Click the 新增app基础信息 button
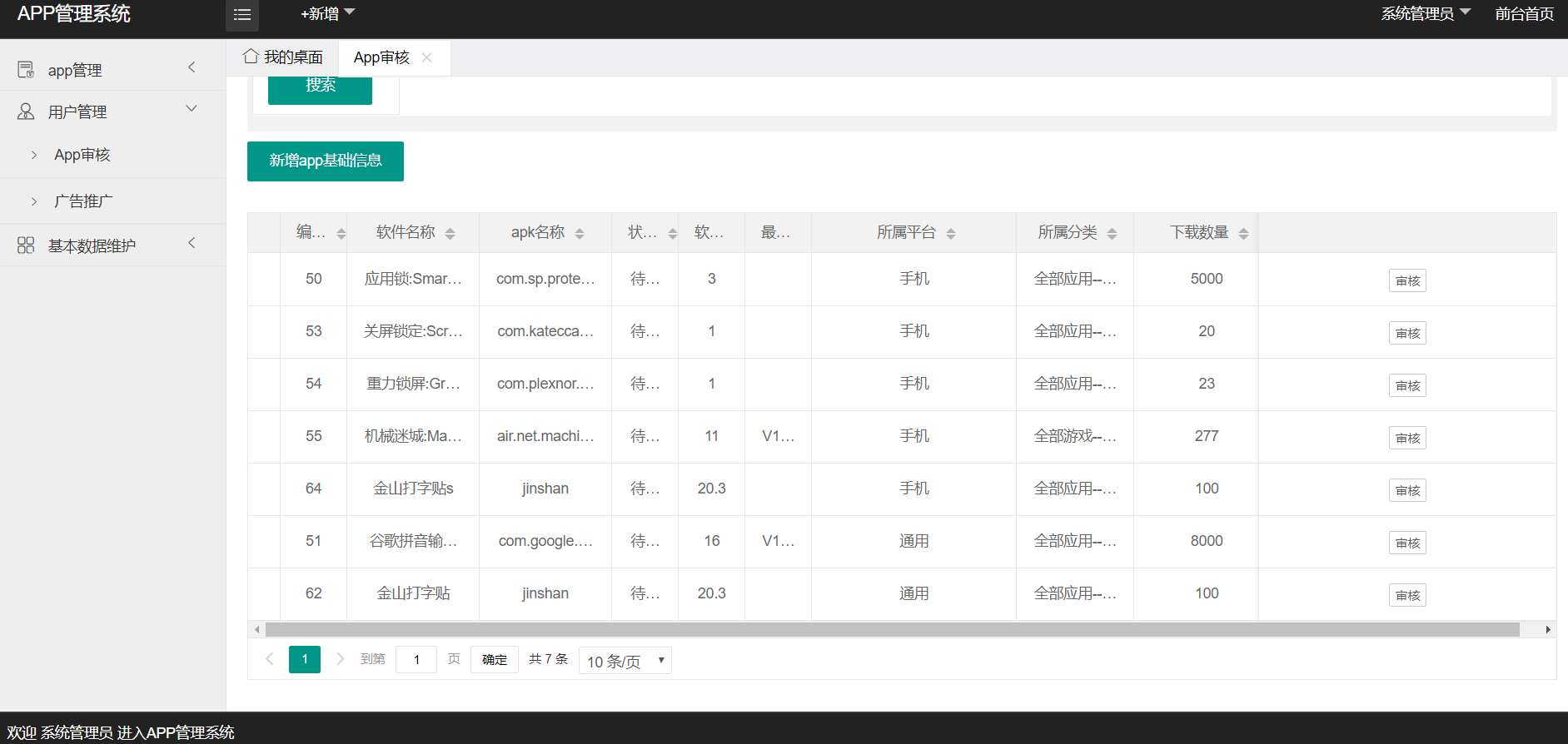This screenshot has width=1568, height=744. (x=326, y=161)
